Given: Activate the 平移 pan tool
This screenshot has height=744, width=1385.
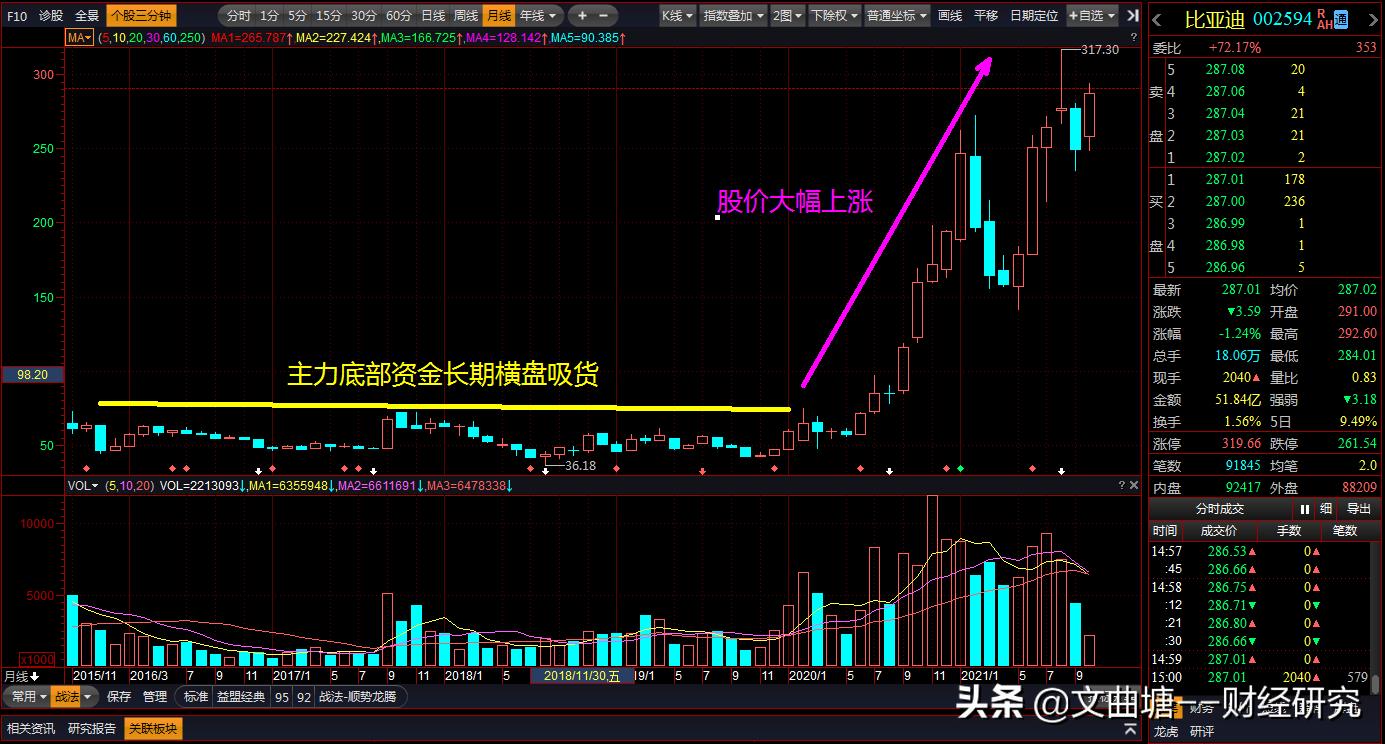Looking at the screenshot, I should pos(985,15).
